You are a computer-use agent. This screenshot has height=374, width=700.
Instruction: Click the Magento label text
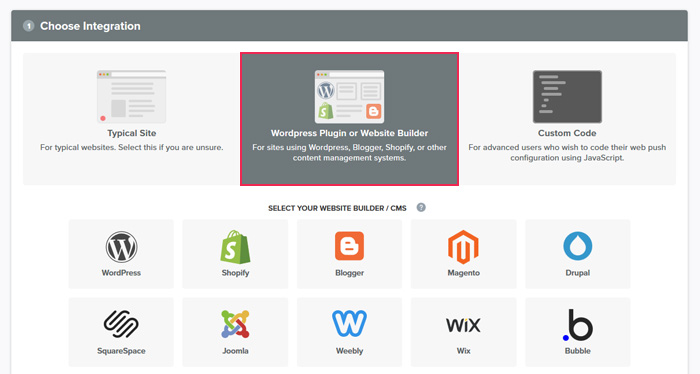pyautogui.click(x=463, y=273)
